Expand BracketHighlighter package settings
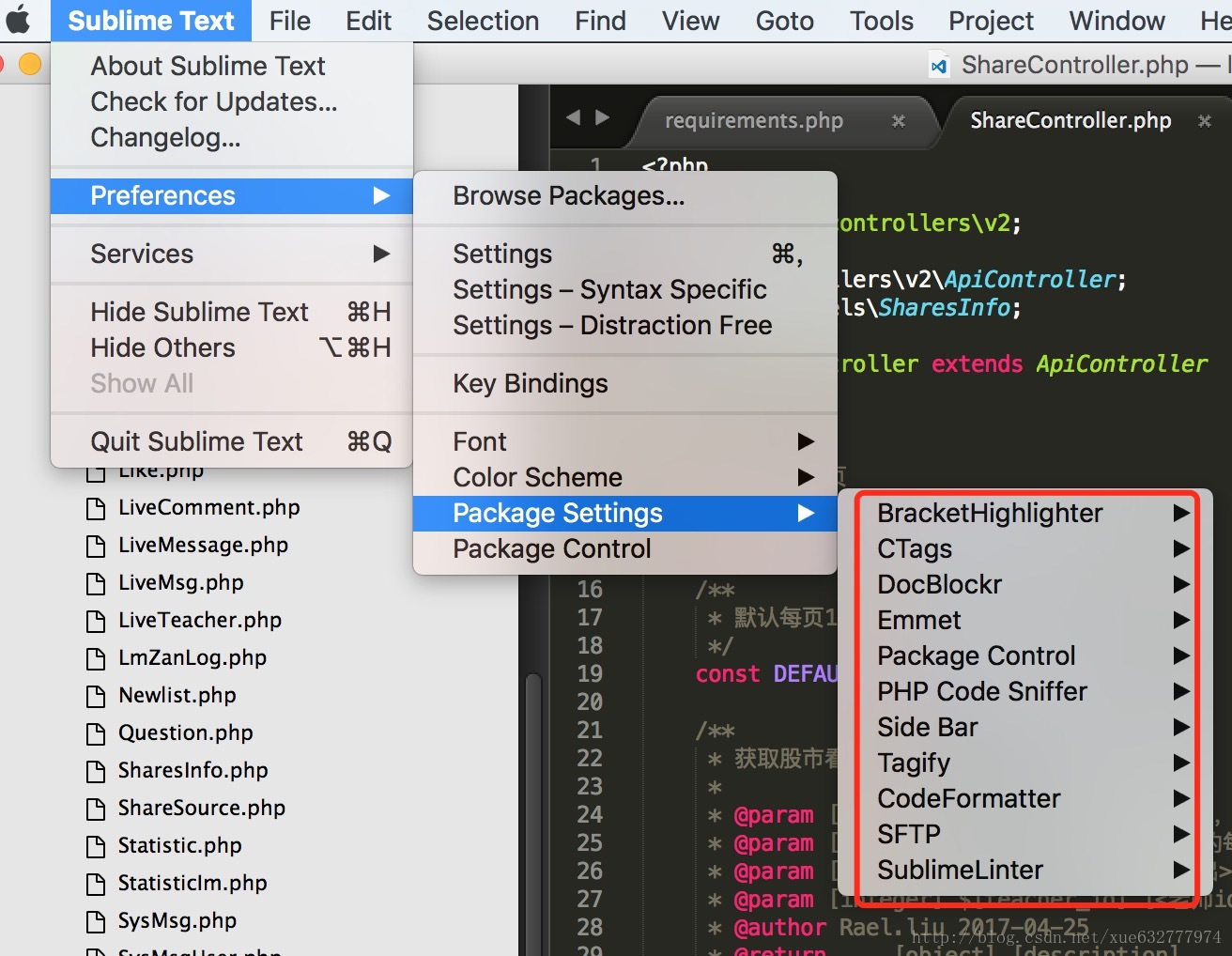The height and width of the screenshot is (956, 1232). [x=1025, y=513]
